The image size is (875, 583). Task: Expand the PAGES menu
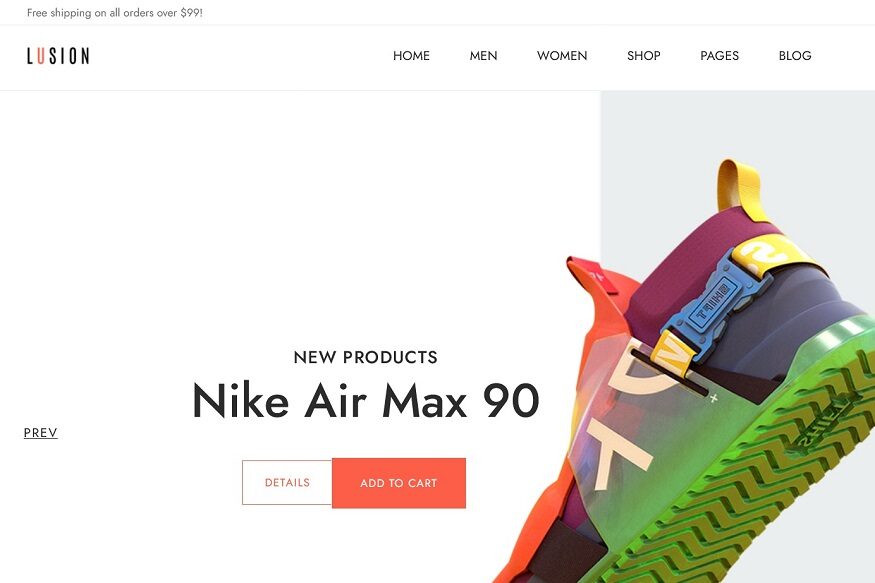[719, 56]
